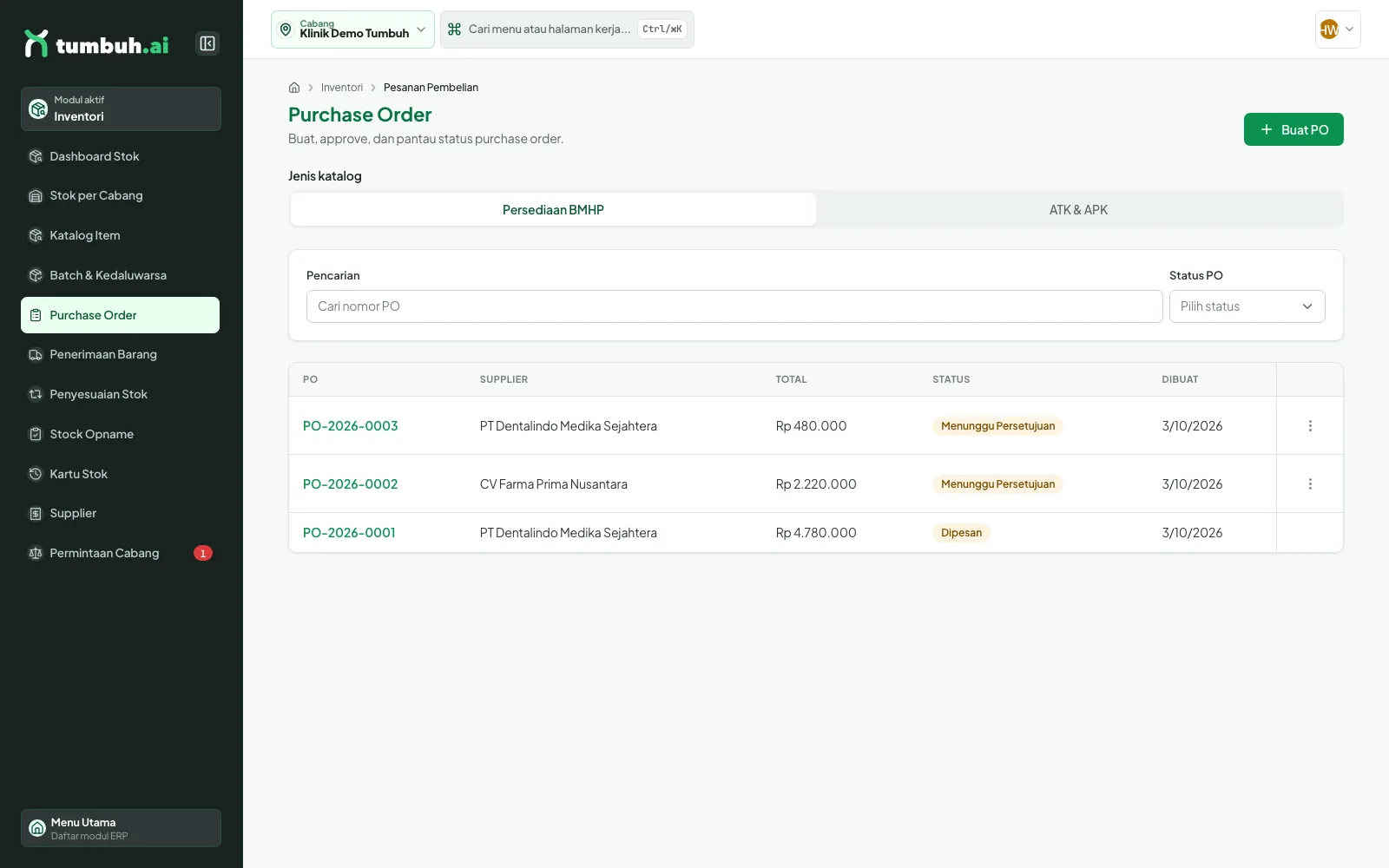Go to Penyesuaian Stok
This screenshot has width=1389, height=868.
pyautogui.click(x=120, y=394)
